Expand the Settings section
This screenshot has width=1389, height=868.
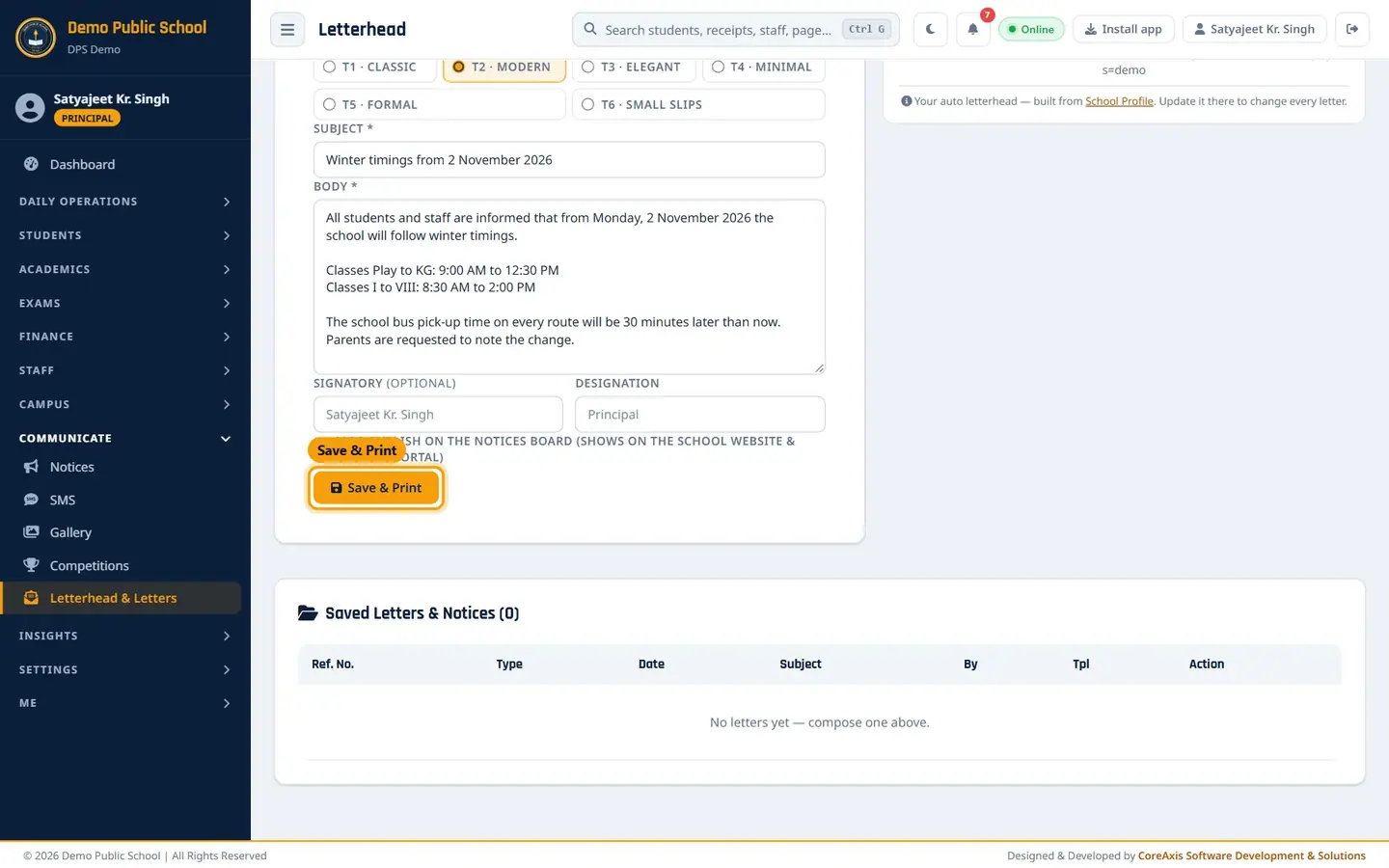(125, 669)
